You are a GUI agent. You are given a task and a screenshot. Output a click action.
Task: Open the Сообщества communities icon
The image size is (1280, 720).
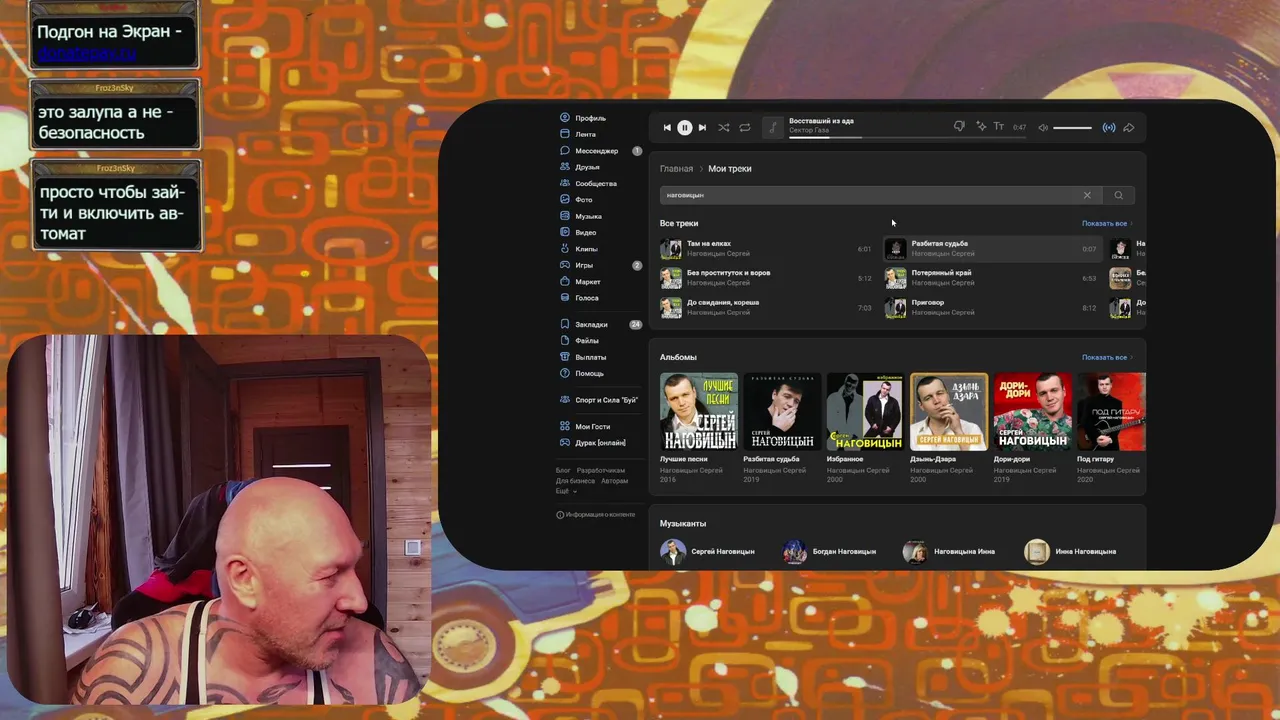click(x=565, y=183)
